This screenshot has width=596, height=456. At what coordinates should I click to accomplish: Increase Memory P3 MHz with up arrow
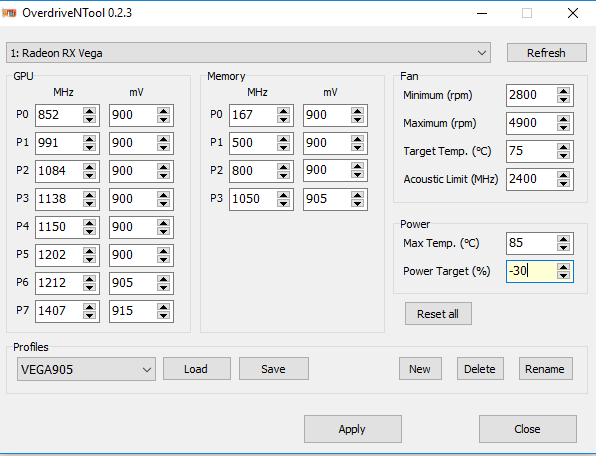click(283, 195)
